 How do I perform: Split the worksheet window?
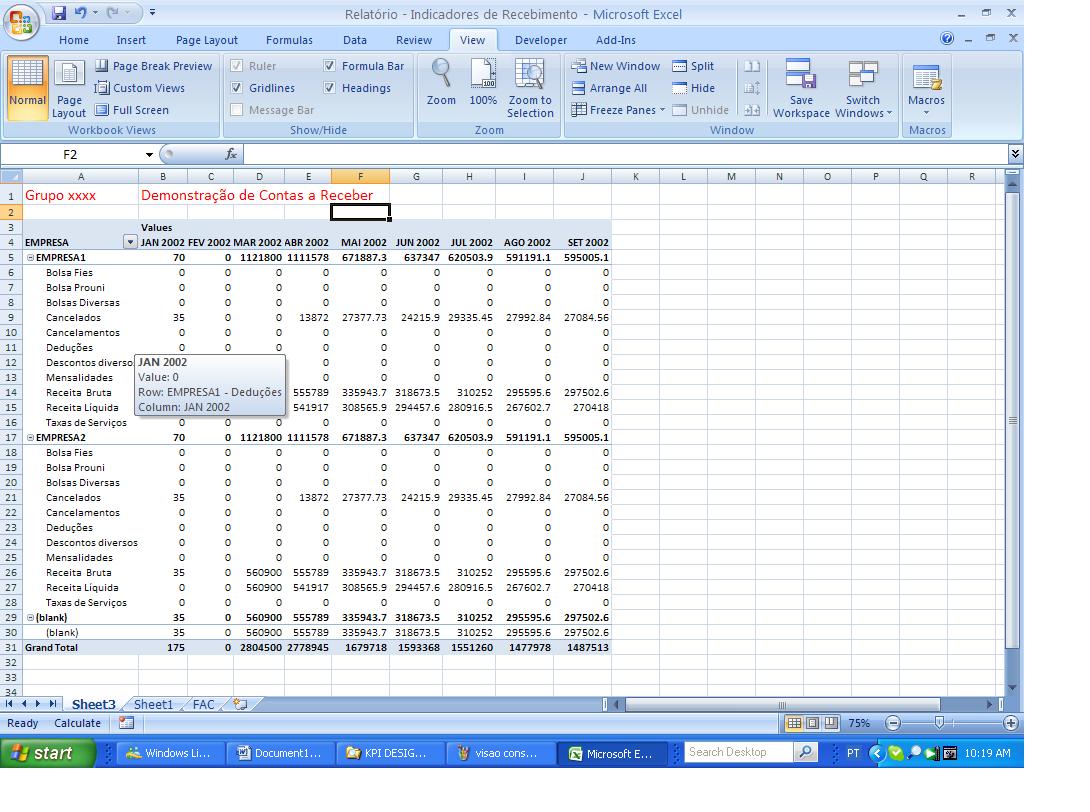697,66
